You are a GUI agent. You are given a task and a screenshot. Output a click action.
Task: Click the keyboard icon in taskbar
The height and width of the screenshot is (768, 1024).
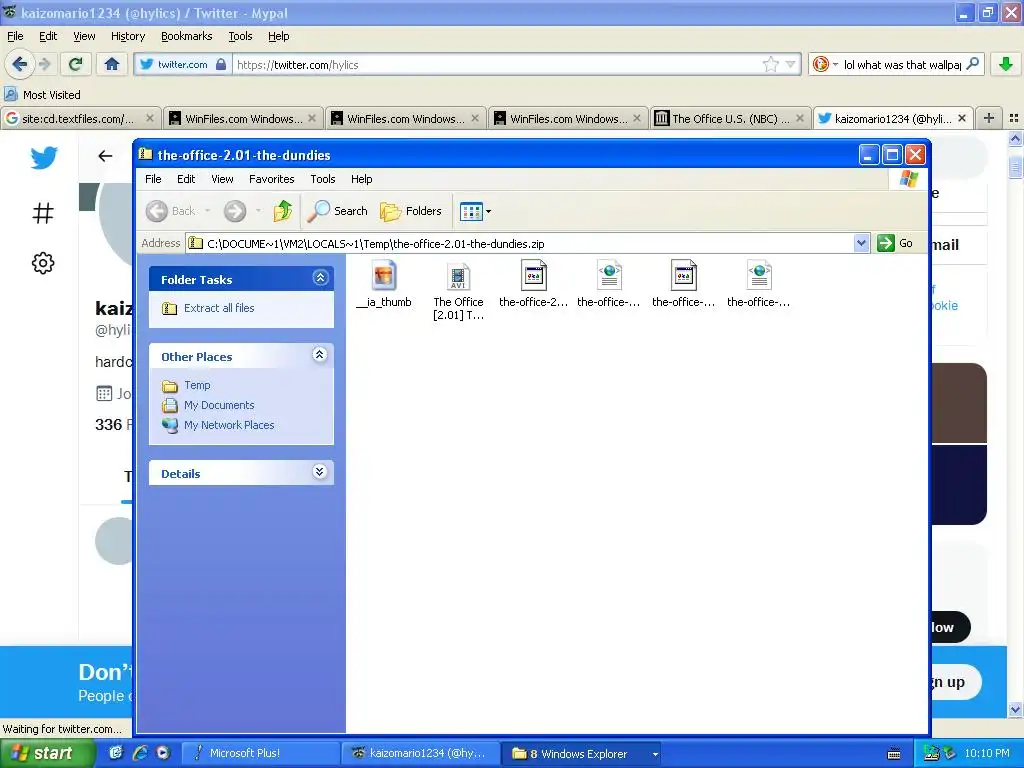click(x=894, y=754)
